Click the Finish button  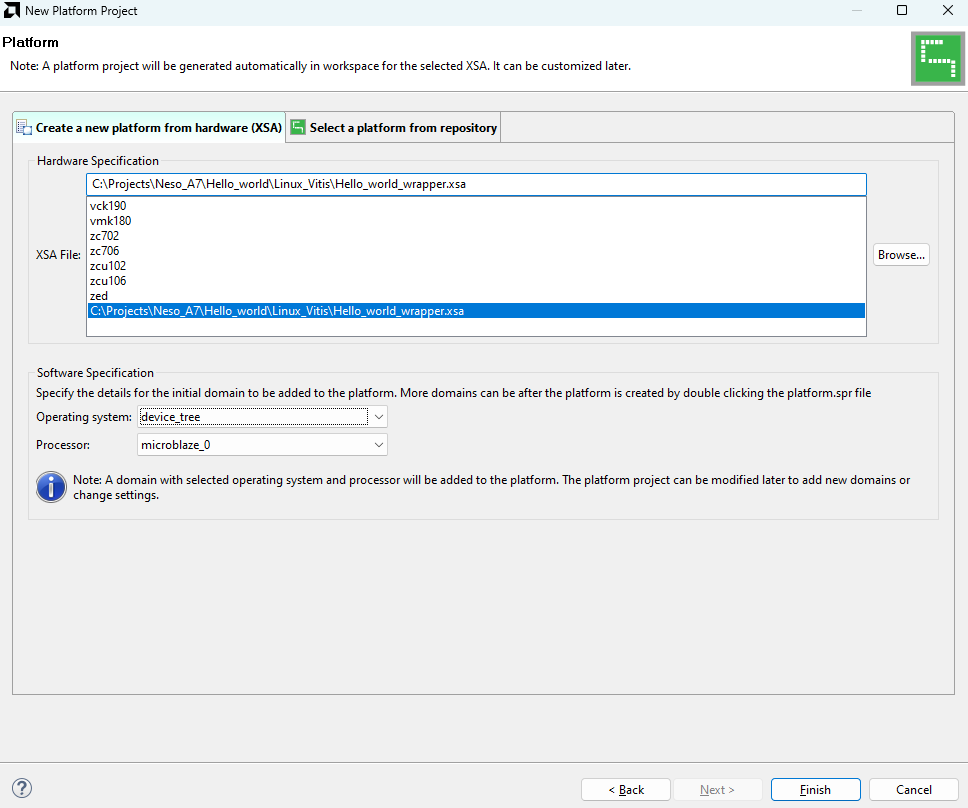[x=815, y=790]
